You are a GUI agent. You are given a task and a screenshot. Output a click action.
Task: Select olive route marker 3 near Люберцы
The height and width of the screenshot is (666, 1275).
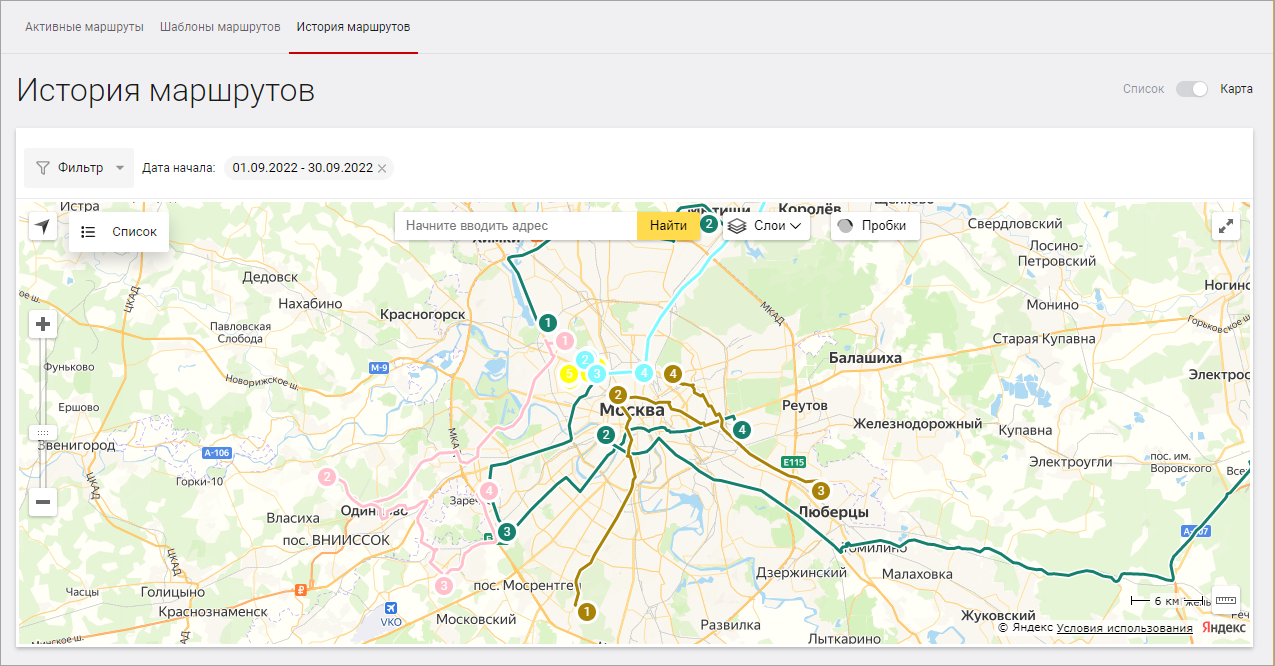(821, 491)
